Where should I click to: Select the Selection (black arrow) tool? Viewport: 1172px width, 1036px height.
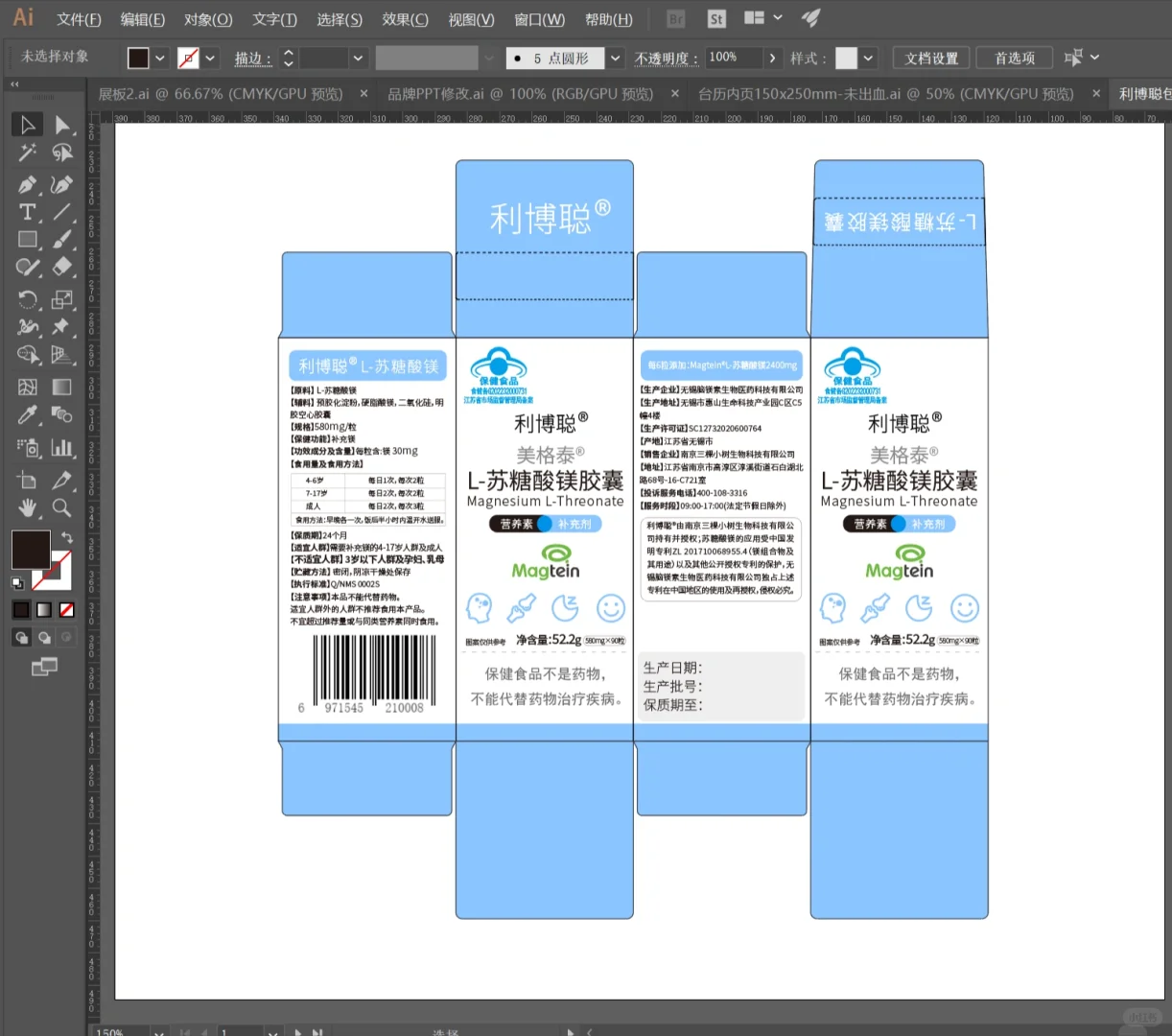tap(27, 125)
